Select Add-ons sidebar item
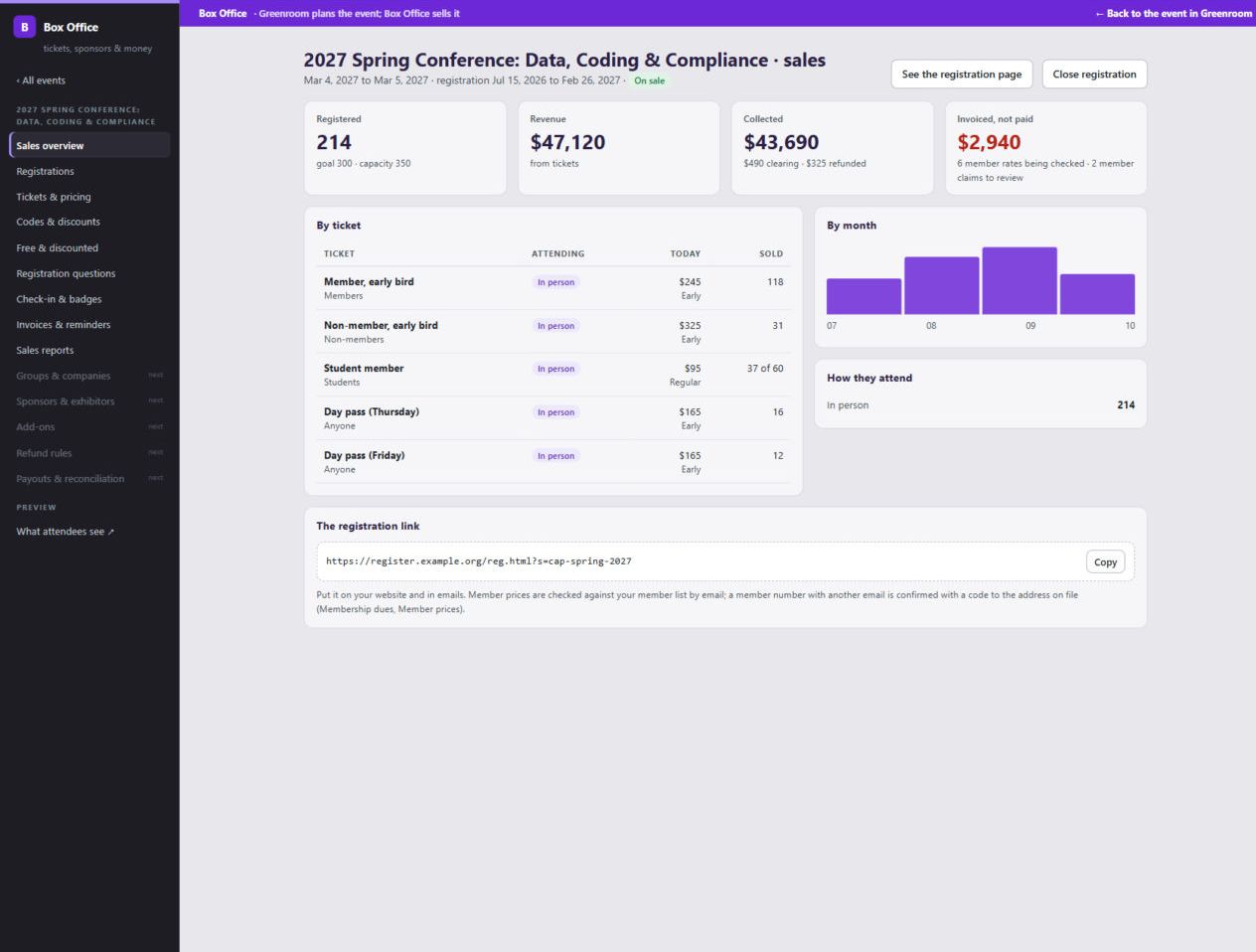Screen dimensions: 1256x952 (x=89, y=427)
